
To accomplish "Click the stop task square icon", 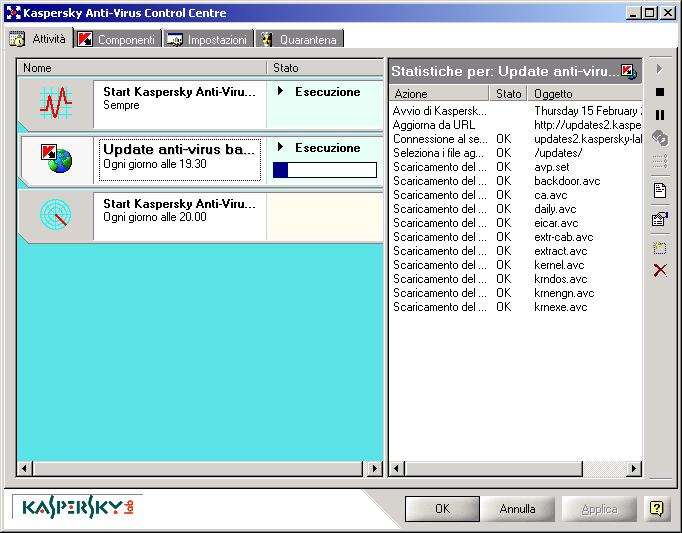I will [x=660, y=92].
